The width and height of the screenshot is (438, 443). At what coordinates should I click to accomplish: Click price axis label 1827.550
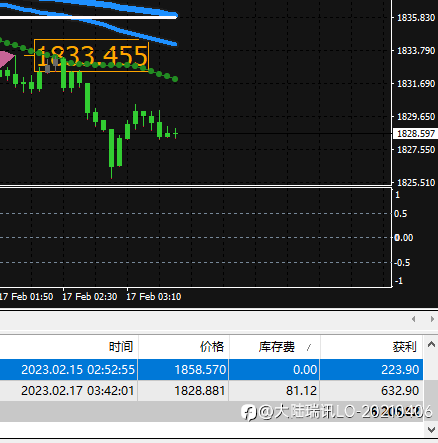[x=416, y=149]
